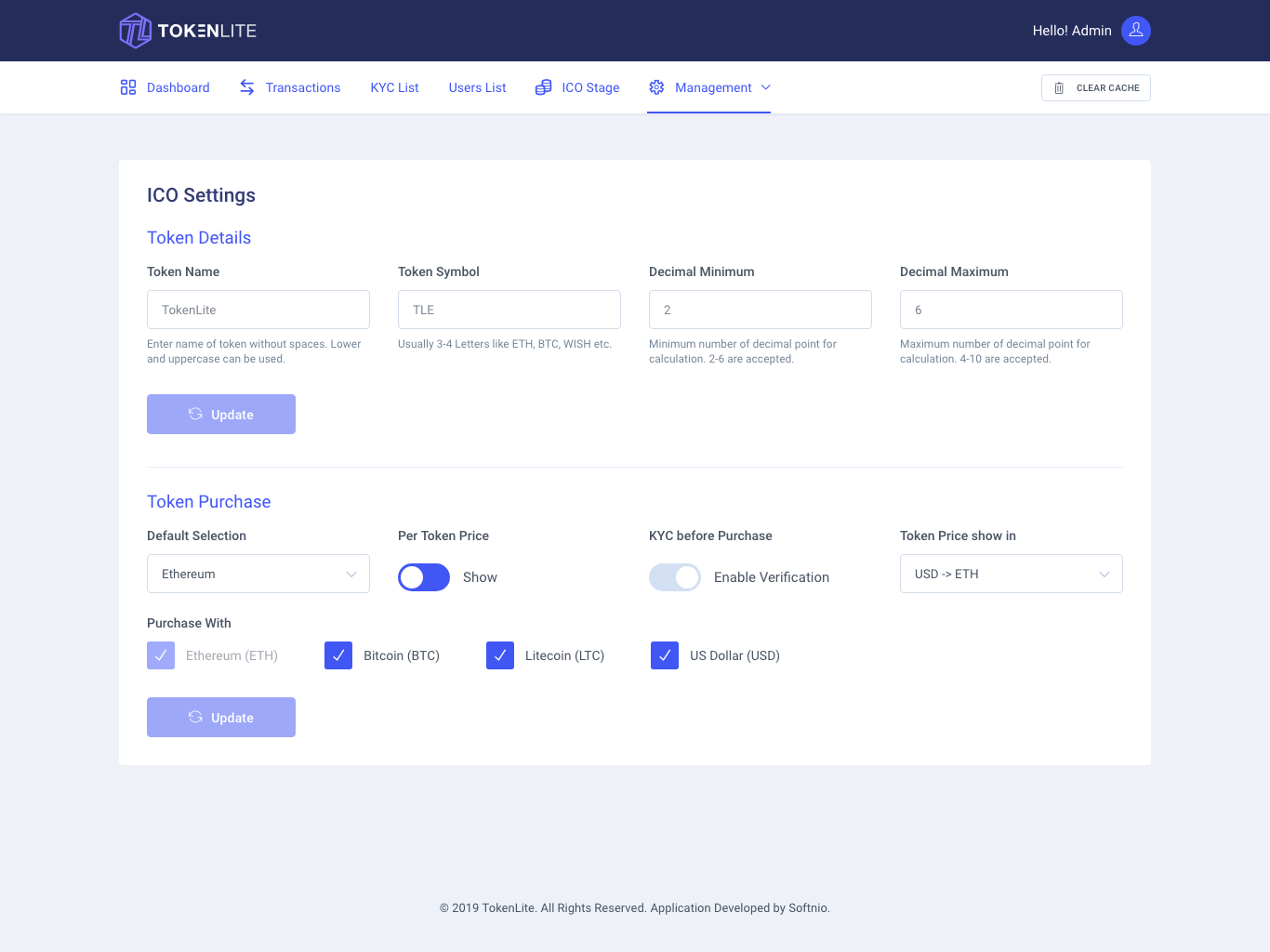The image size is (1270, 952).
Task: Open the Token Price show in dropdown
Action: [x=1012, y=574]
